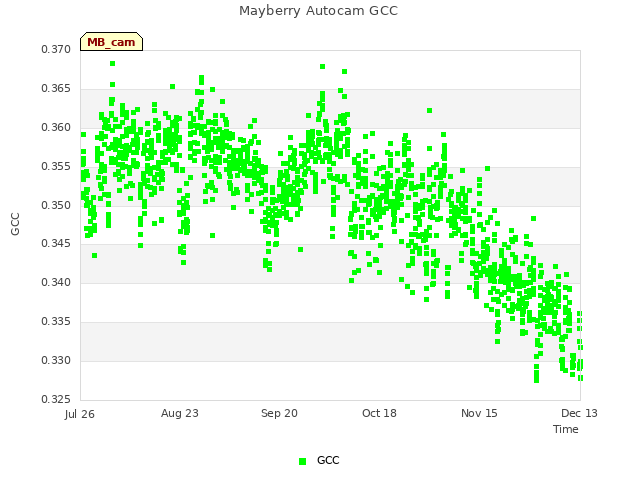640x480 pixels.
Task: Click the 0.370 y-axis tick label
Action: (56, 49)
